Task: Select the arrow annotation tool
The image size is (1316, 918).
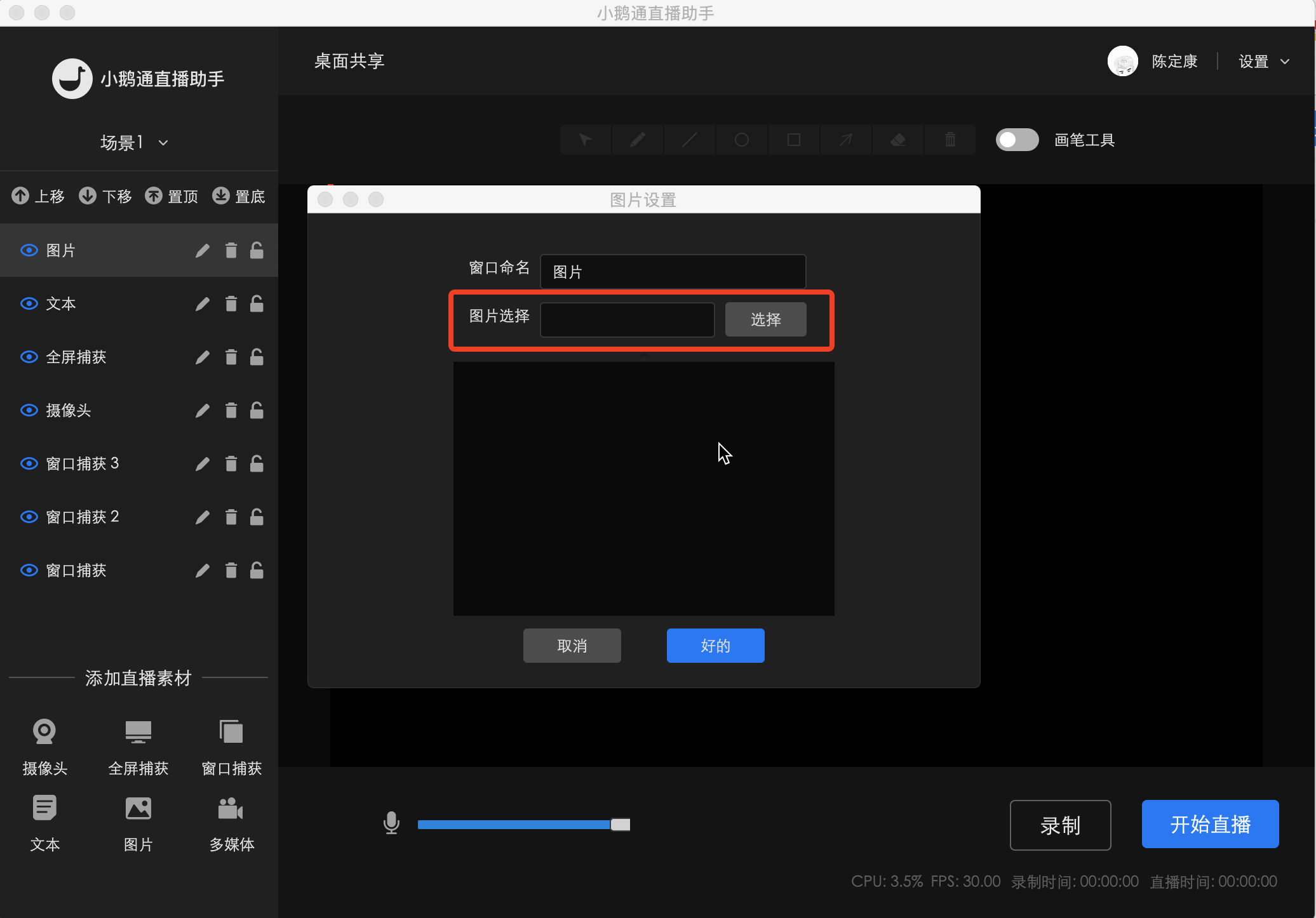Action: (x=845, y=140)
